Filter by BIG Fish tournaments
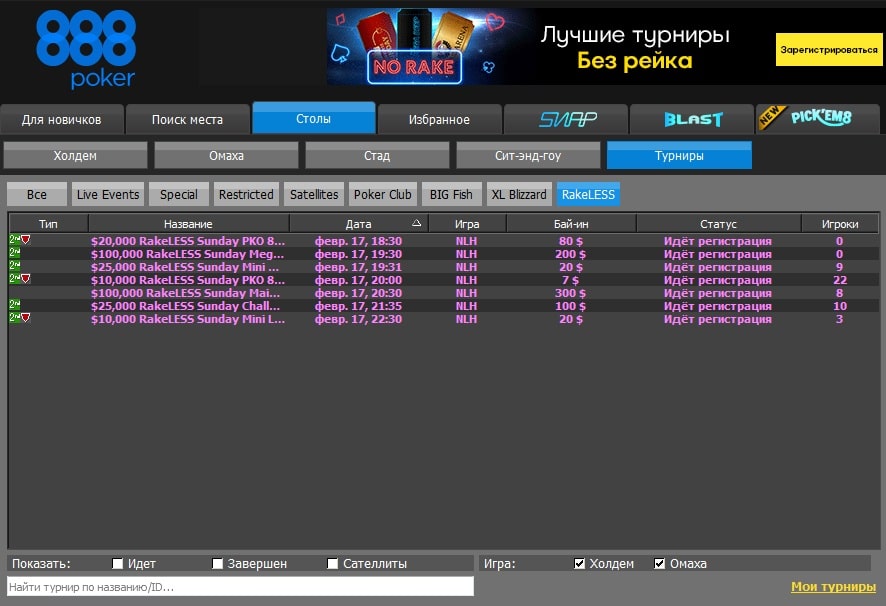Screen dimensions: 886x606 (451, 194)
